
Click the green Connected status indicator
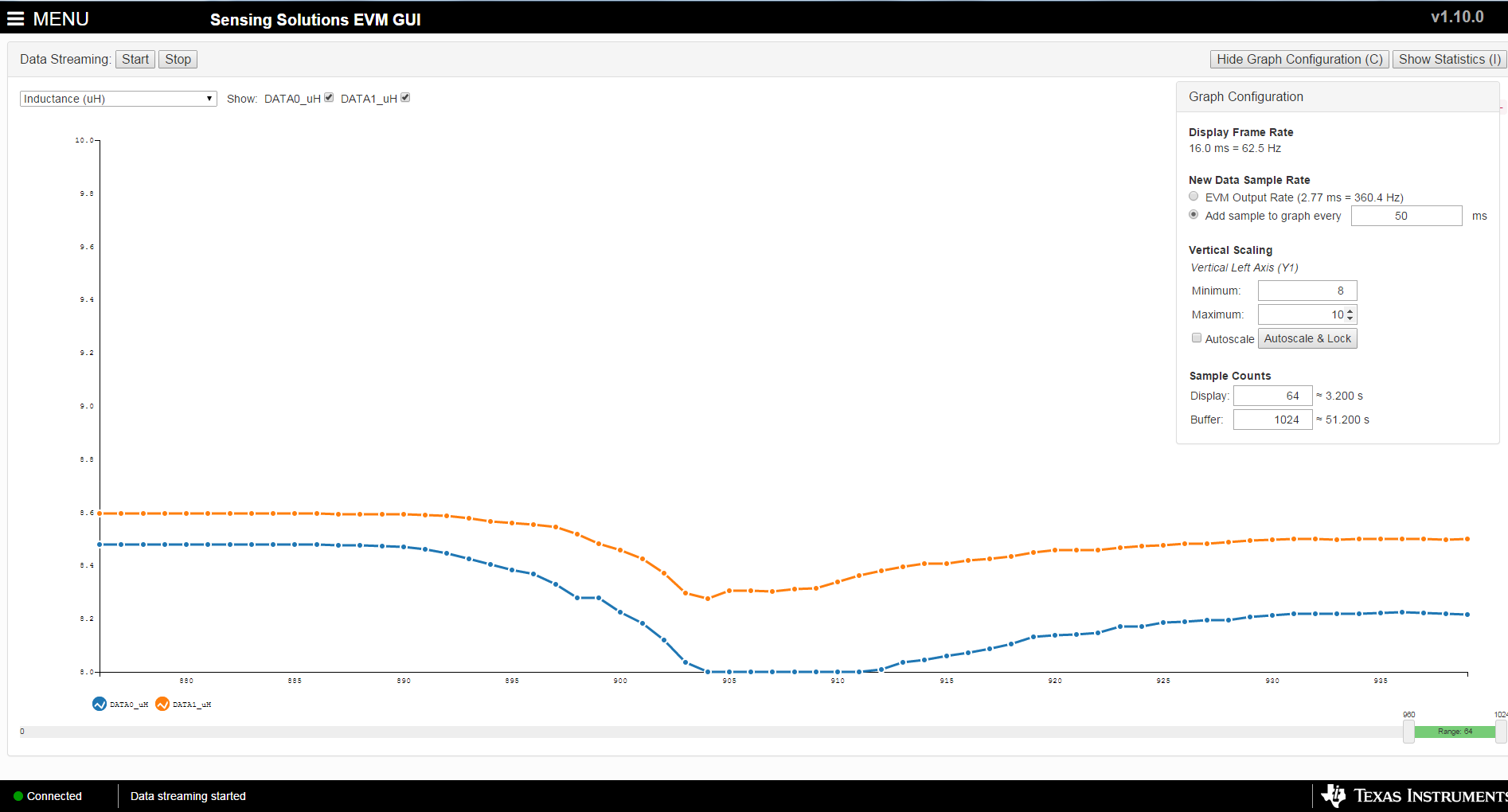(18, 796)
